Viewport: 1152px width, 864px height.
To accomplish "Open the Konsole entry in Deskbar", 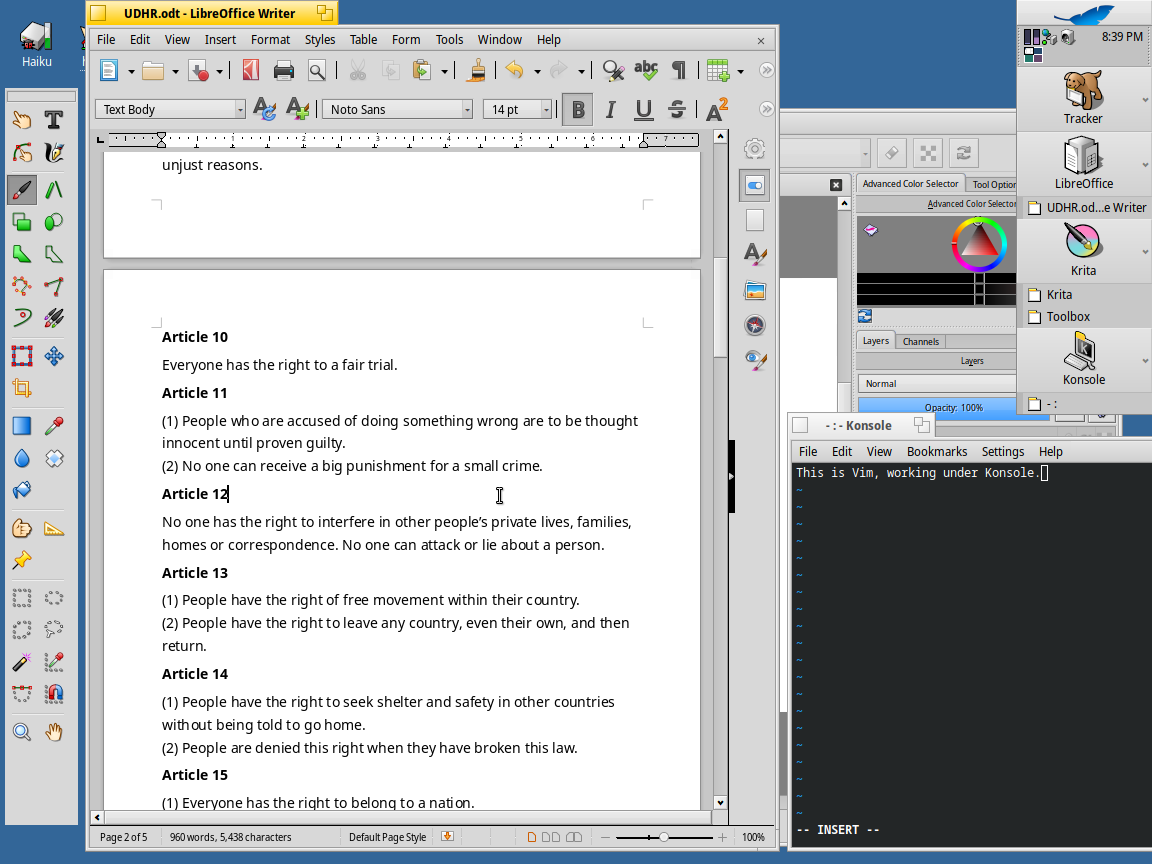I will pyautogui.click(x=1084, y=360).
